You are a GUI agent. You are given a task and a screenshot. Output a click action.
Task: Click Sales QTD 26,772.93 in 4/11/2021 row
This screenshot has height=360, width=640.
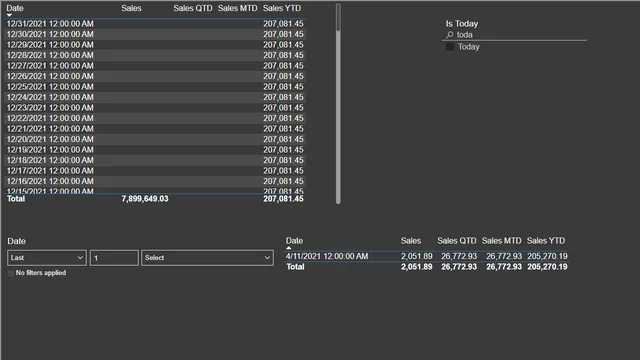[x=459, y=256]
